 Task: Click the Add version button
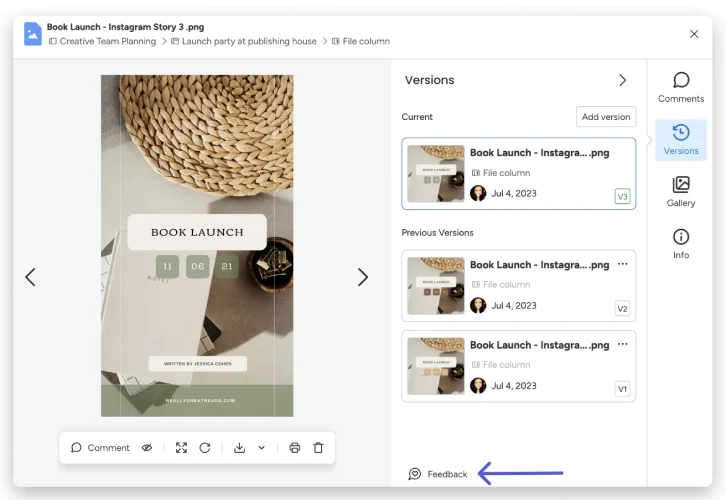606,117
